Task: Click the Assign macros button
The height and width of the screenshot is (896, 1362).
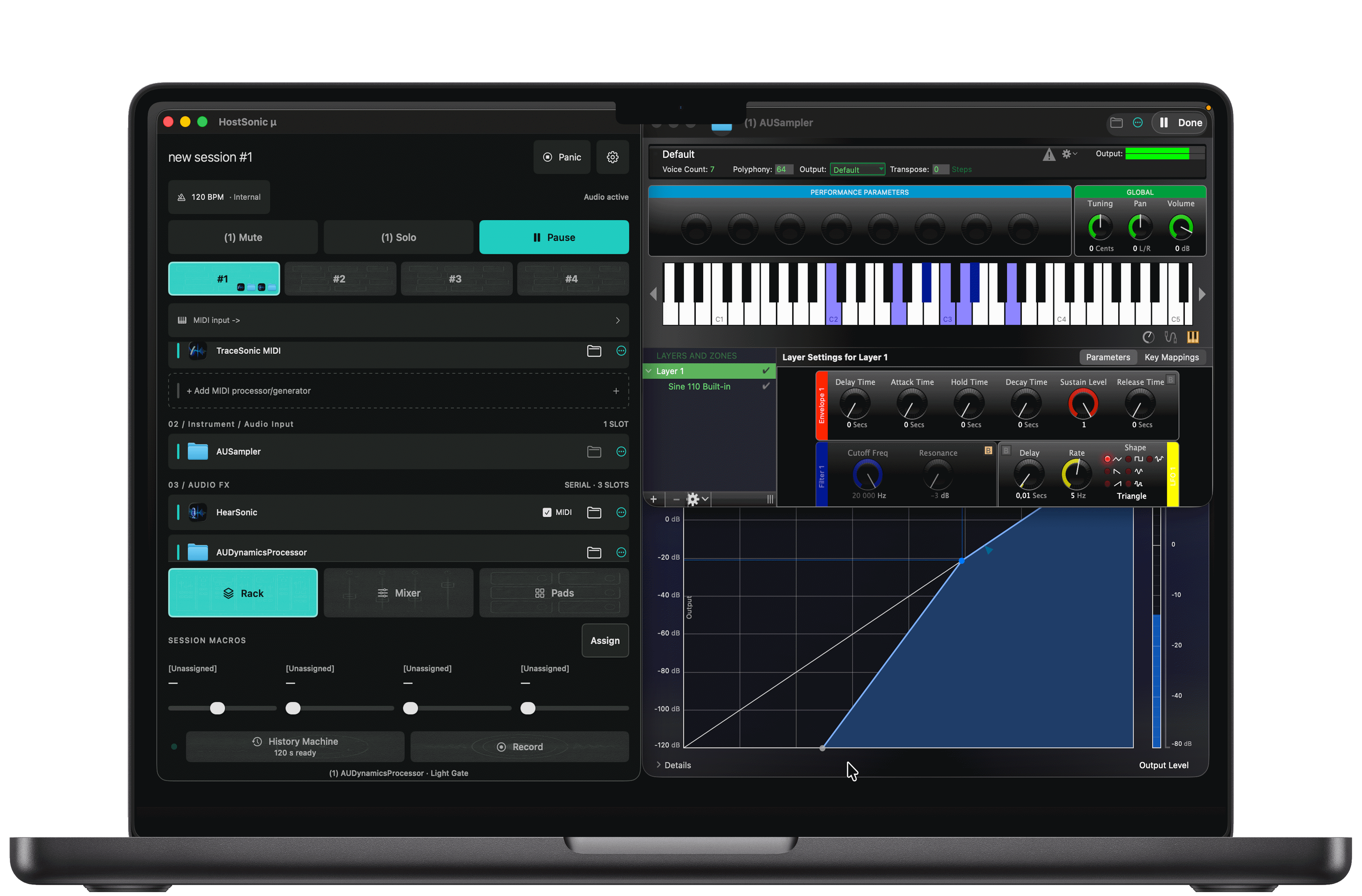Action: coord(605,640)
